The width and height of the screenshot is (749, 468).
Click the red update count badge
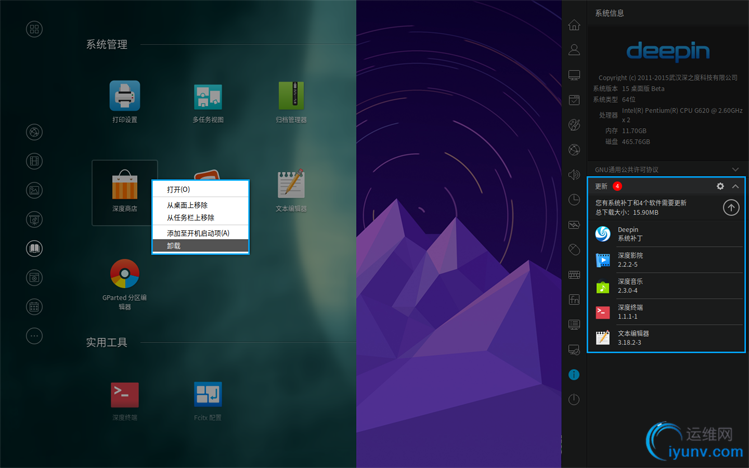point(617,186)
